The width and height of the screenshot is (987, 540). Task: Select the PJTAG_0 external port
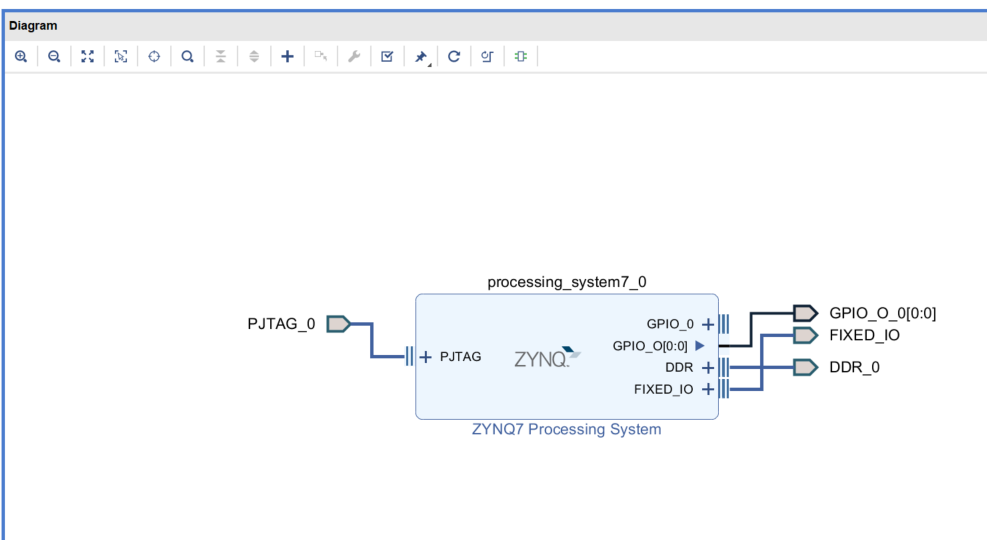[x=338, y=324]
